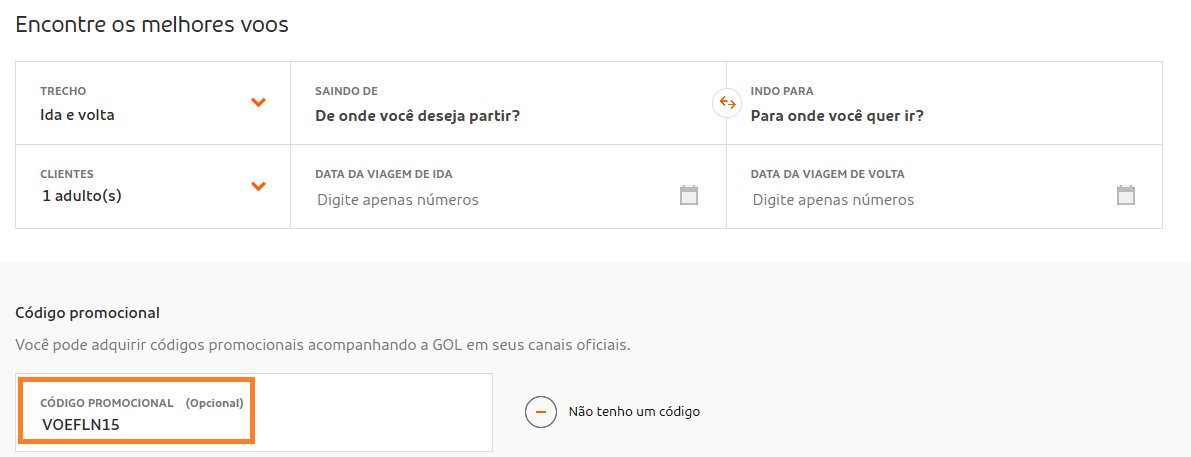Open the departure date calendar icon

688,195
